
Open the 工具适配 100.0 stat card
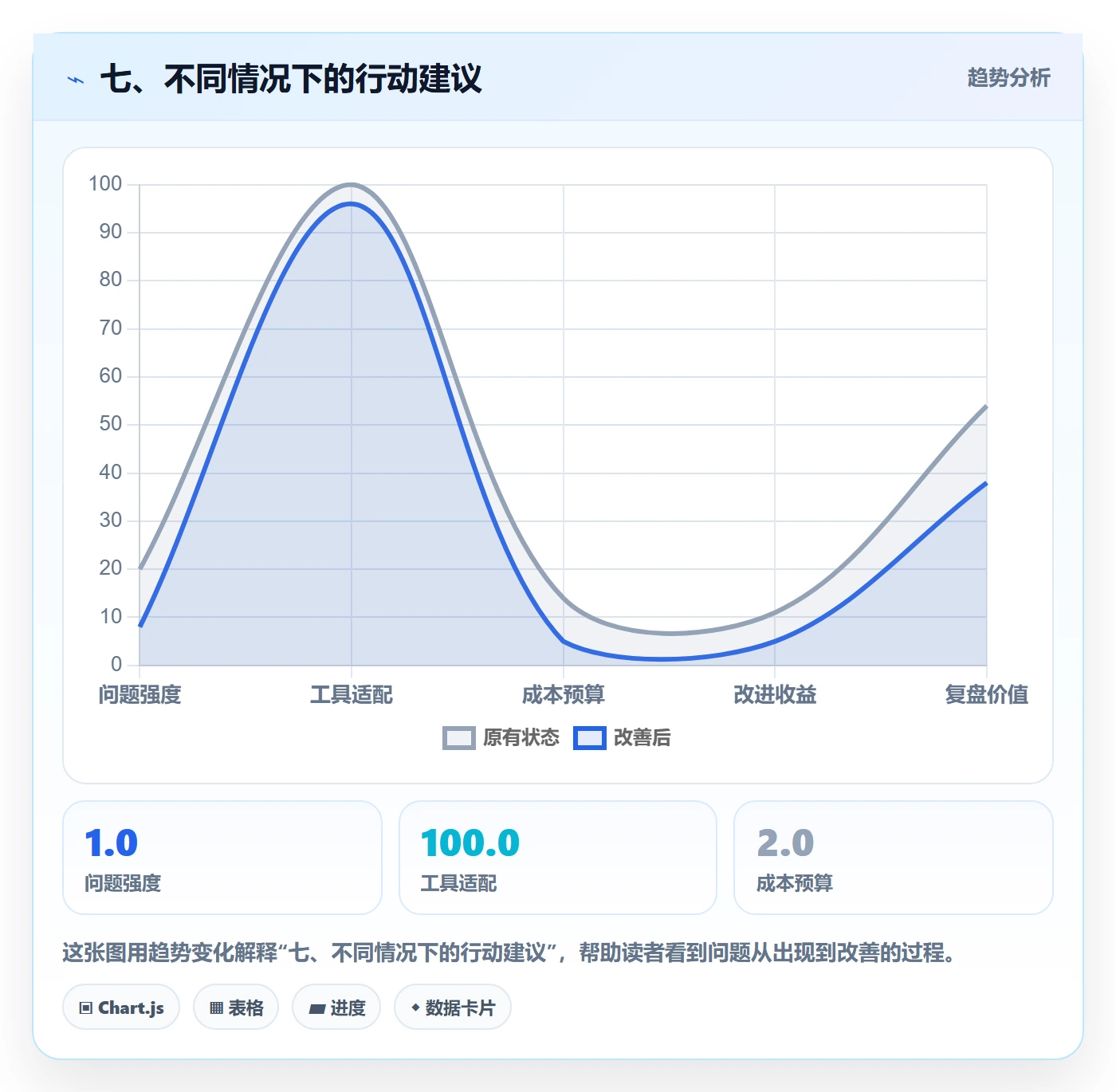point(558,858)
